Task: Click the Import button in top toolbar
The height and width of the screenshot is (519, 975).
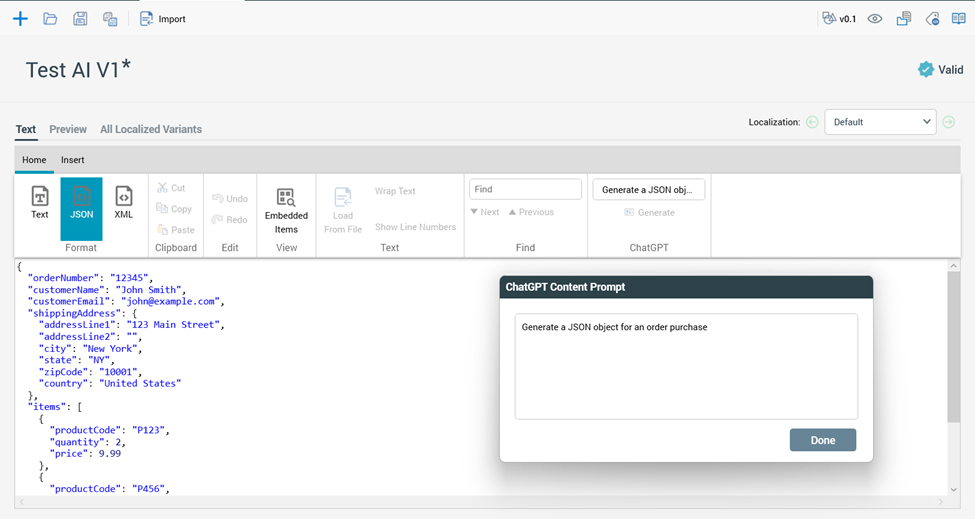Action: tap(162, 19)
